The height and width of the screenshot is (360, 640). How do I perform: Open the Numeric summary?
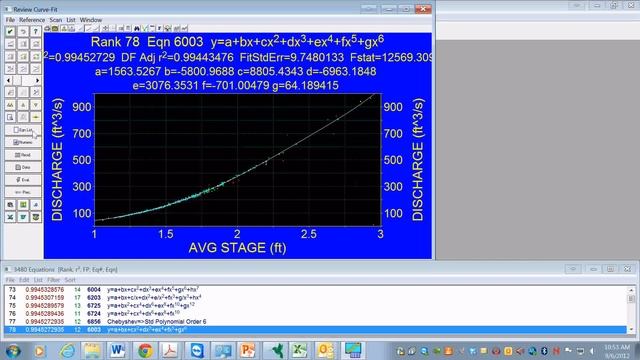point(23,142)
